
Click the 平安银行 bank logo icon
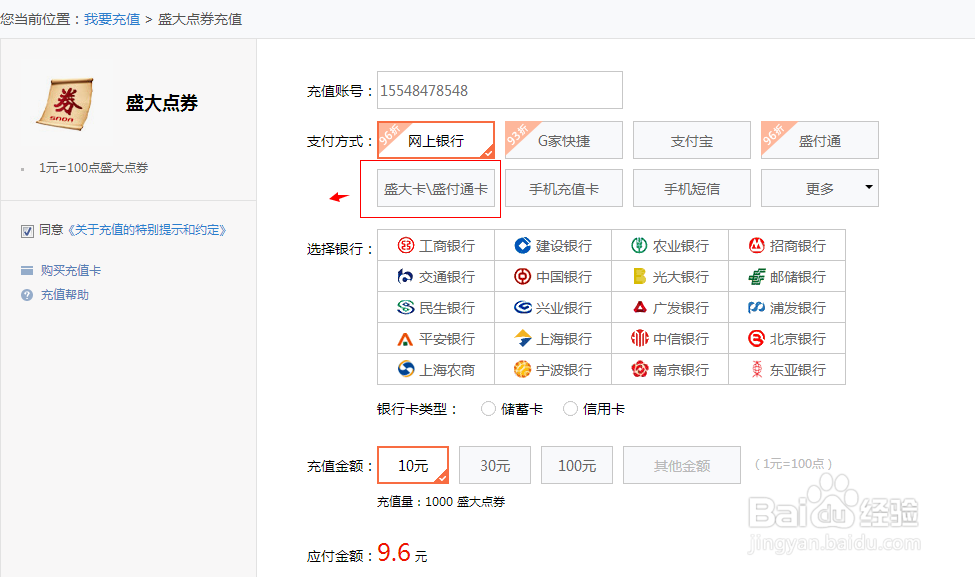(405, 339)
